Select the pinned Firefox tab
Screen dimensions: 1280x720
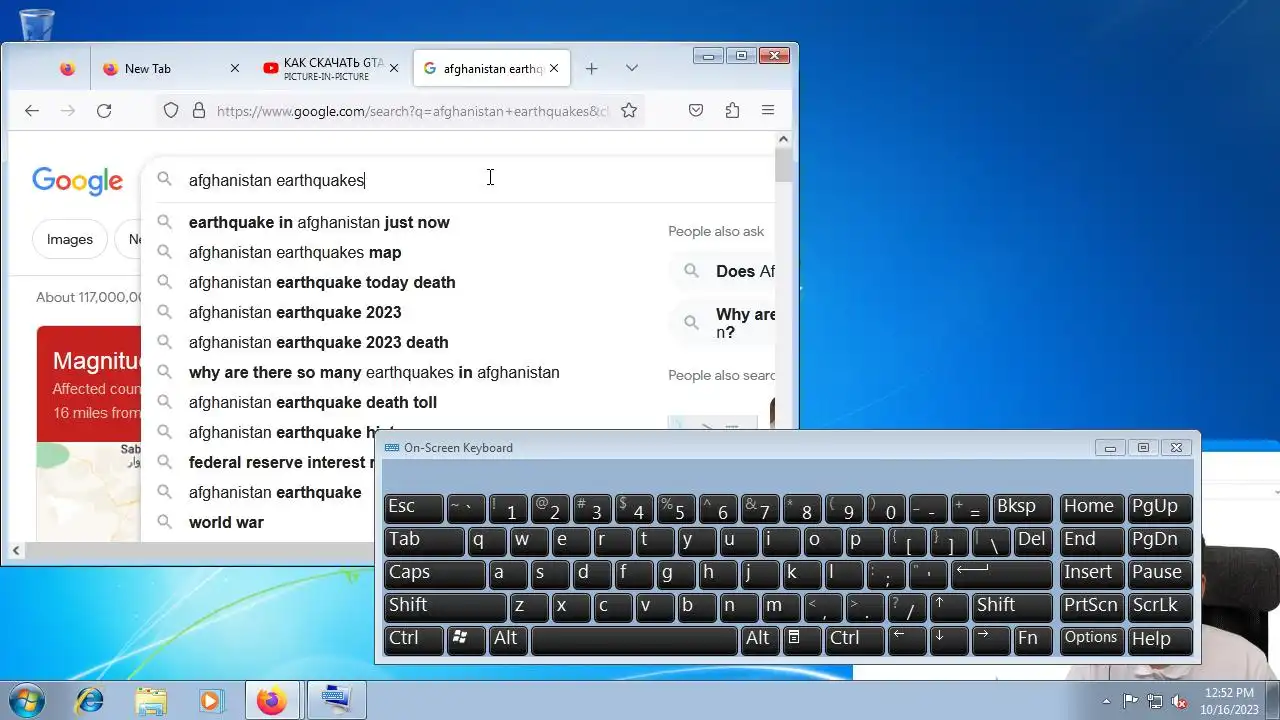point(67,69)
